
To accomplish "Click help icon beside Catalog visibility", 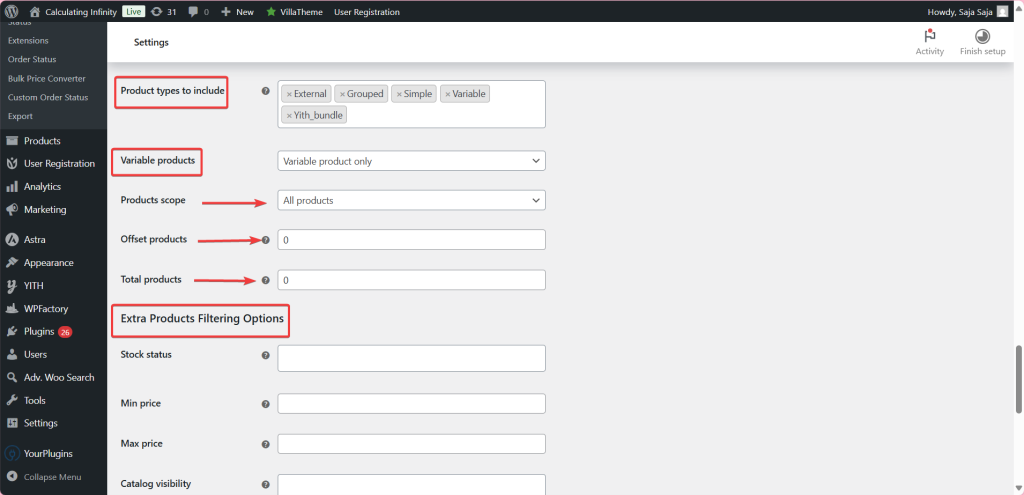I will tap(265, 485).
